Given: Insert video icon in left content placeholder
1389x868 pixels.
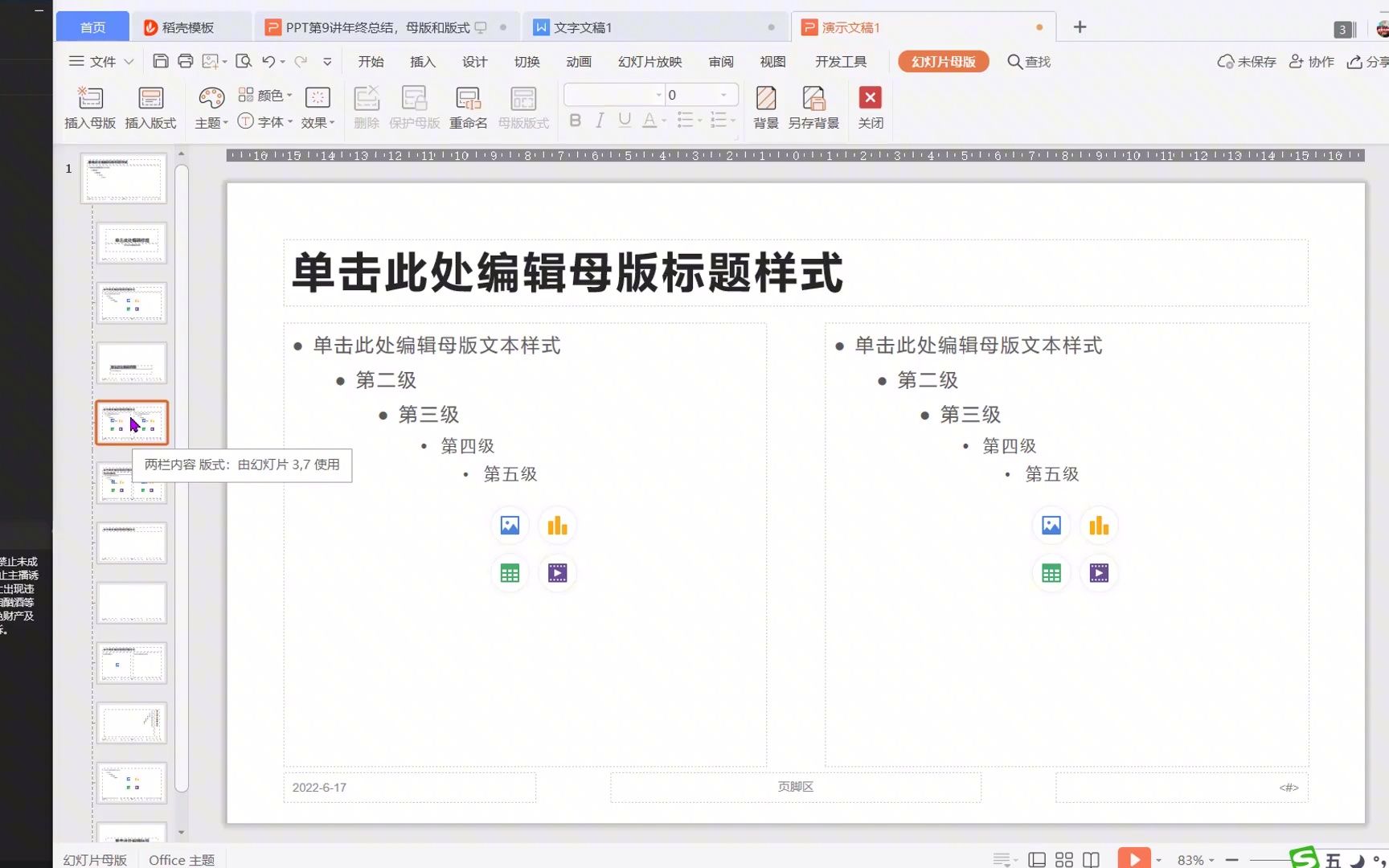Looking at the screenshot, I should point(557,573).
